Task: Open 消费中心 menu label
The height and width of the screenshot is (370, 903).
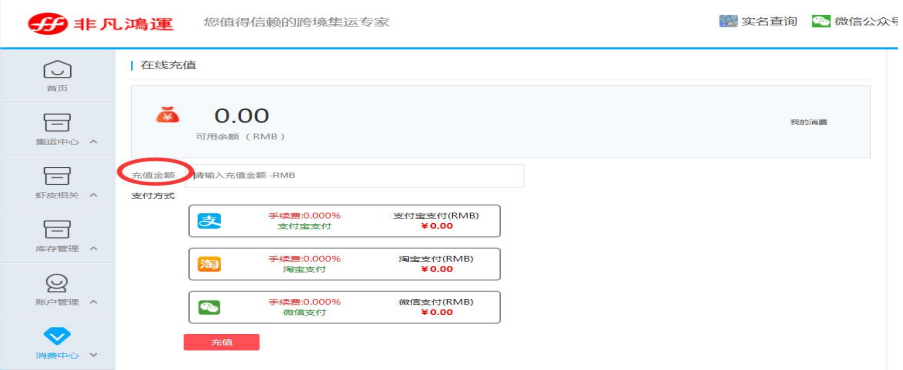Action: (57, 356)
